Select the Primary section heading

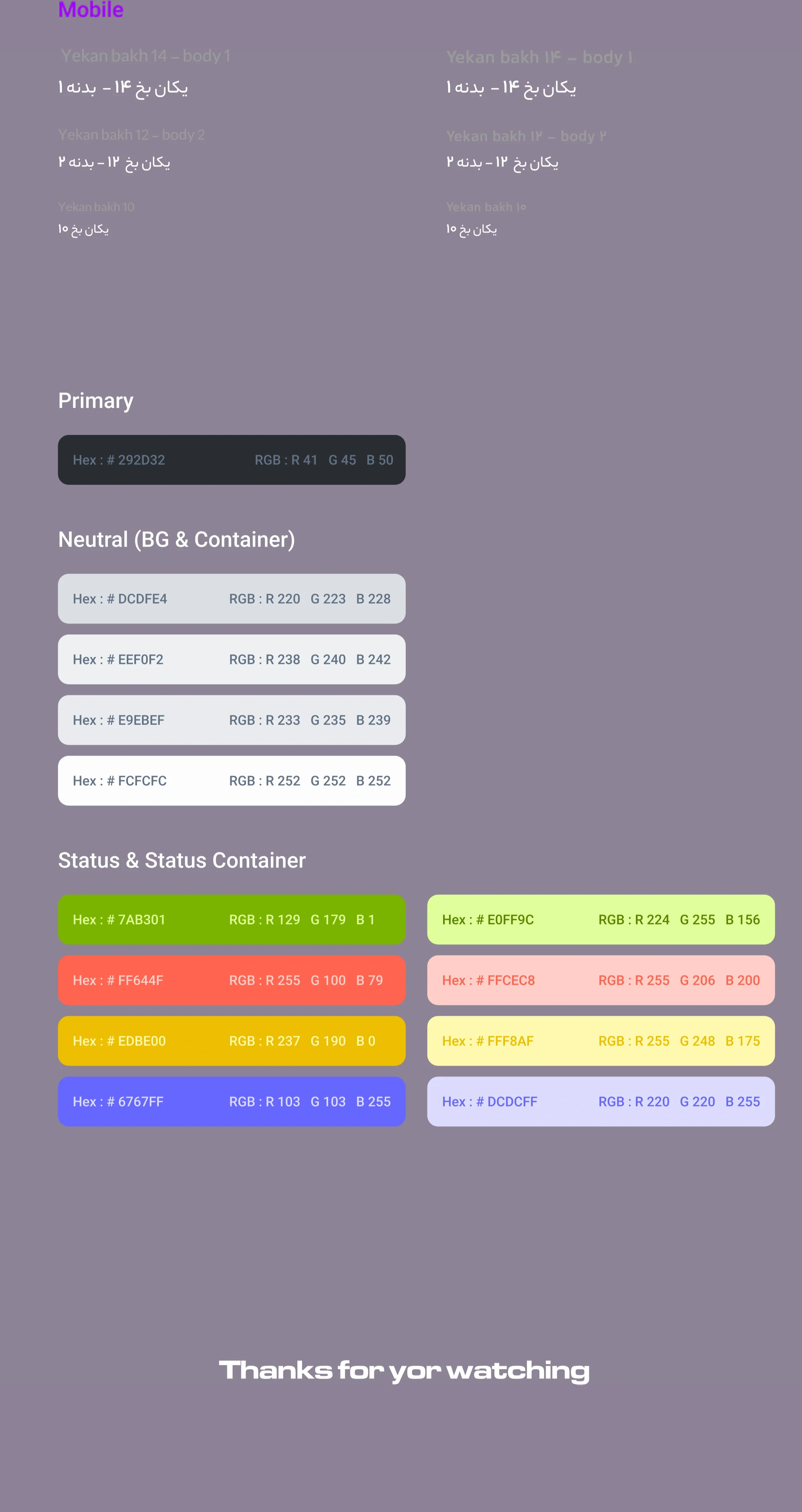(96, 401)
